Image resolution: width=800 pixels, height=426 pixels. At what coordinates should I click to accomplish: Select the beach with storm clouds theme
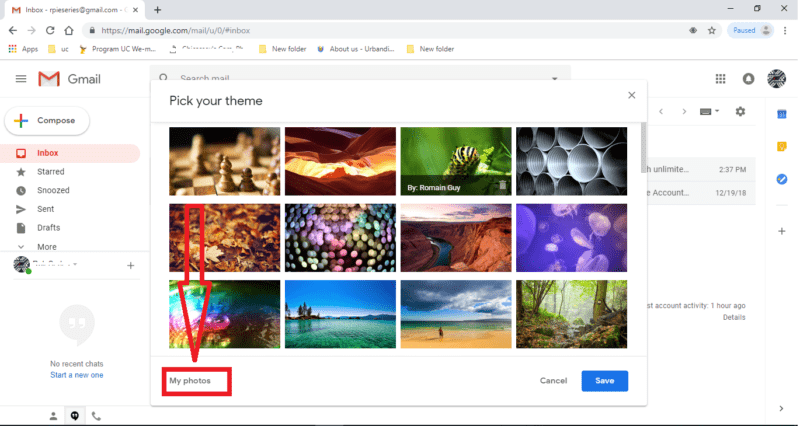point(456,314)
